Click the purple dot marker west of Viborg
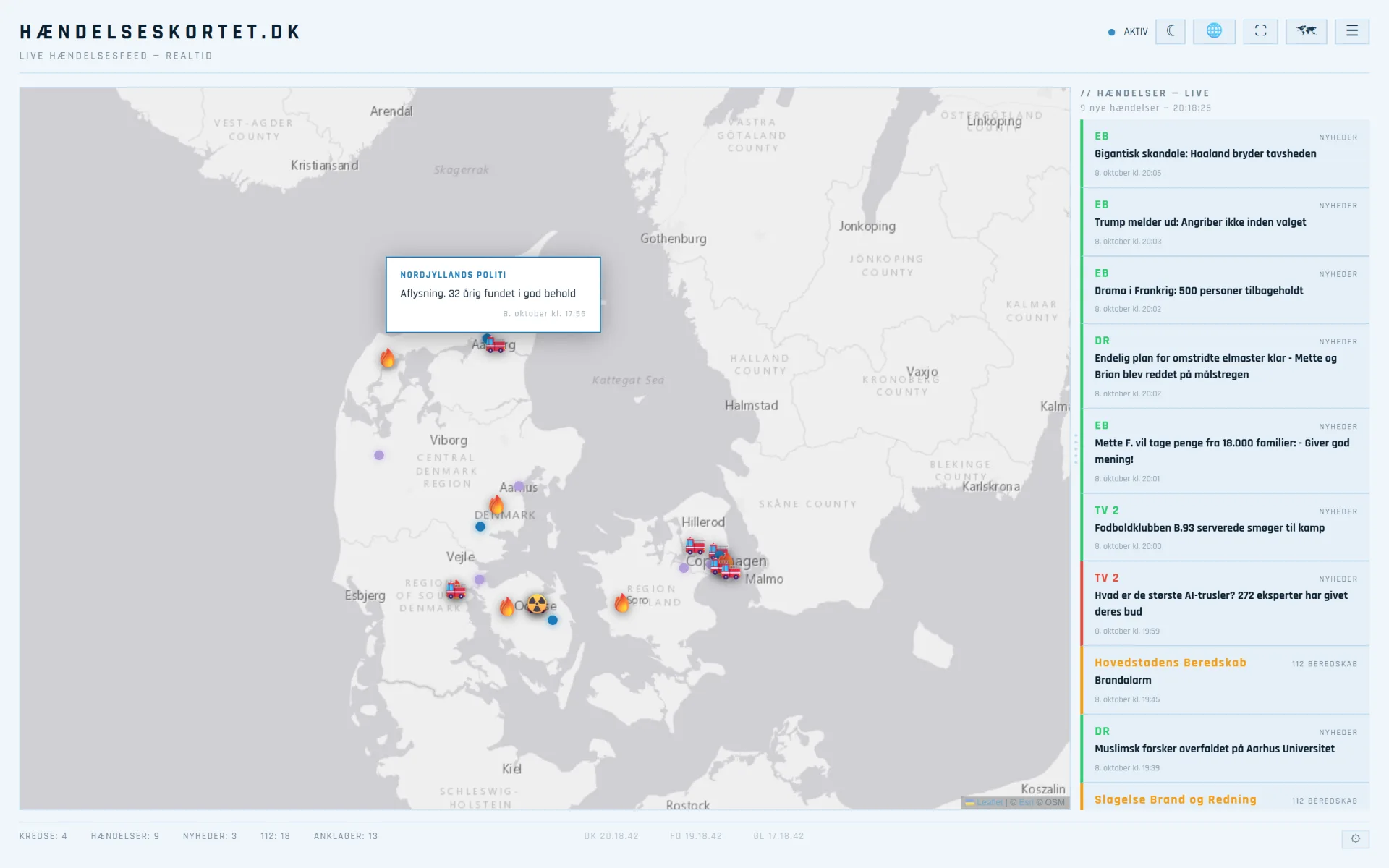The width and height of the screenshot is (1389, 868). (379, 455)
